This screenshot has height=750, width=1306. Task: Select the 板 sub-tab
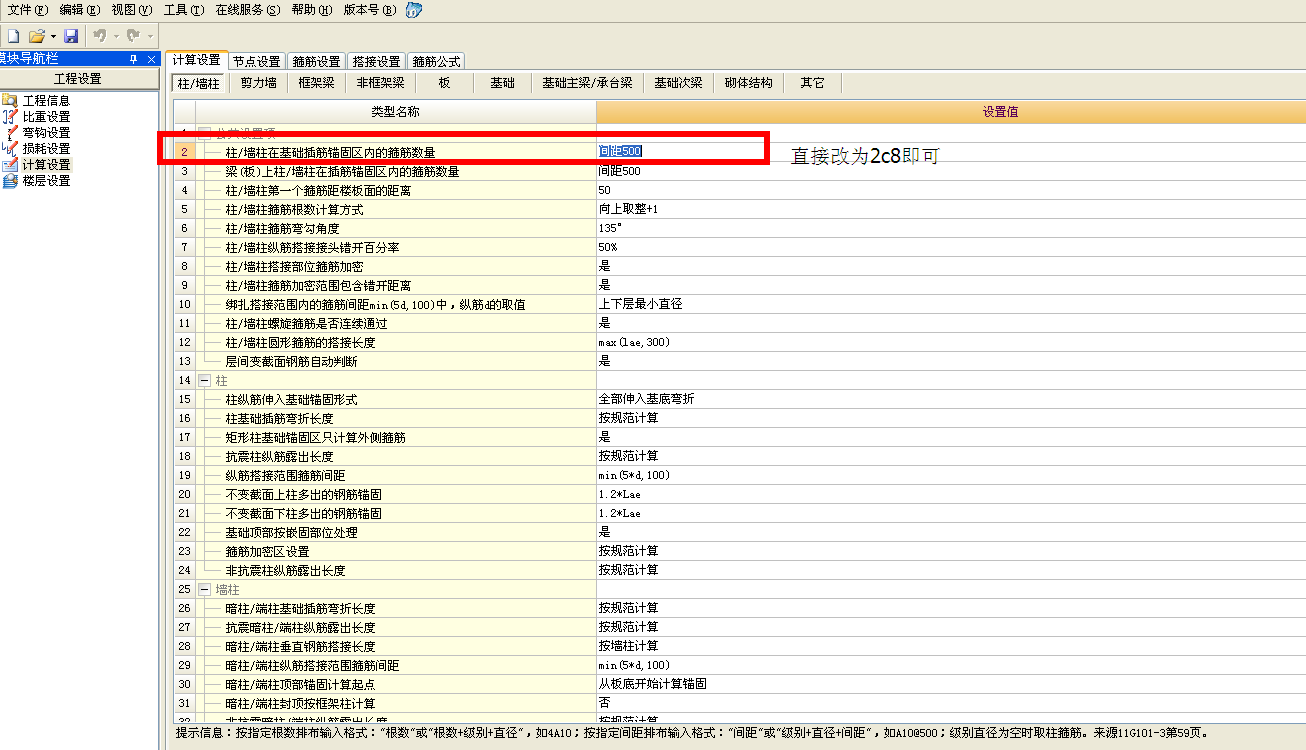(x=444, y=83)
